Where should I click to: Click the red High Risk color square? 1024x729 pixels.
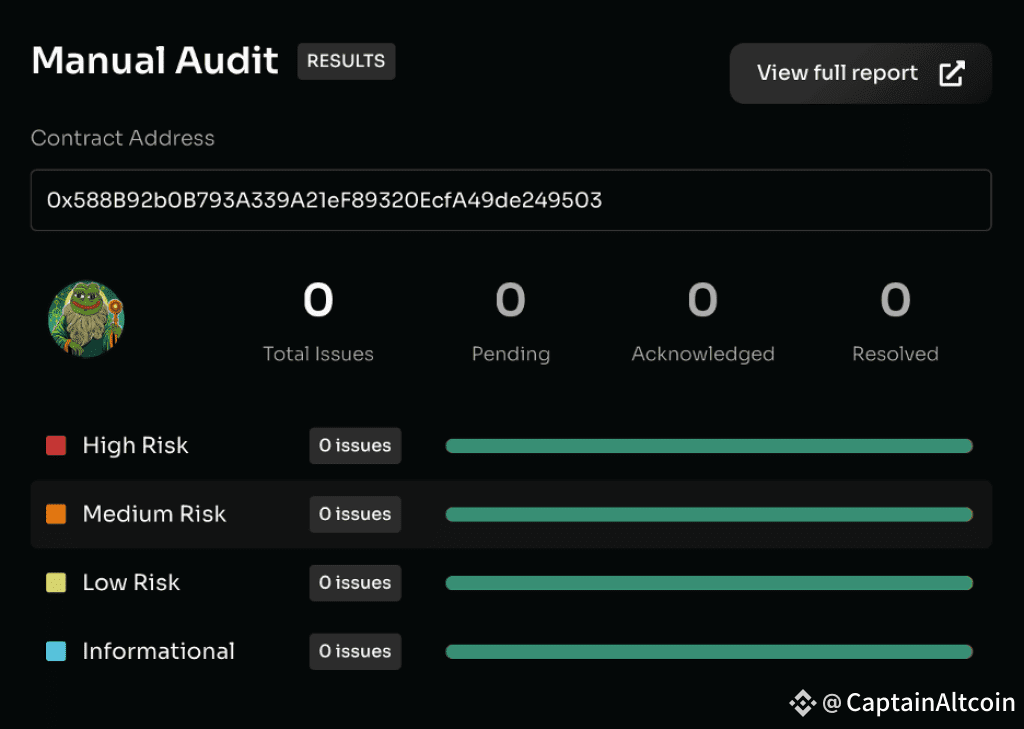tap(56, 446)
